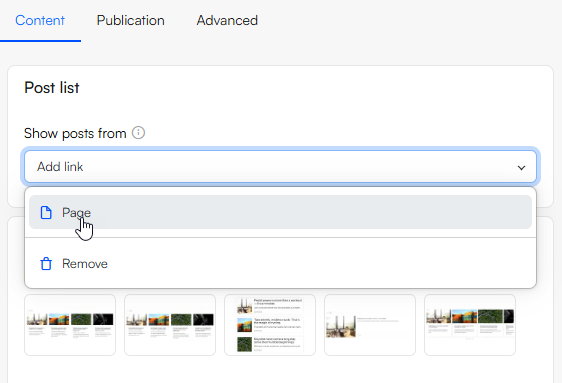
Task: Select the last carousel-style layout thumbnail
Action: click(x=470, y=325)
